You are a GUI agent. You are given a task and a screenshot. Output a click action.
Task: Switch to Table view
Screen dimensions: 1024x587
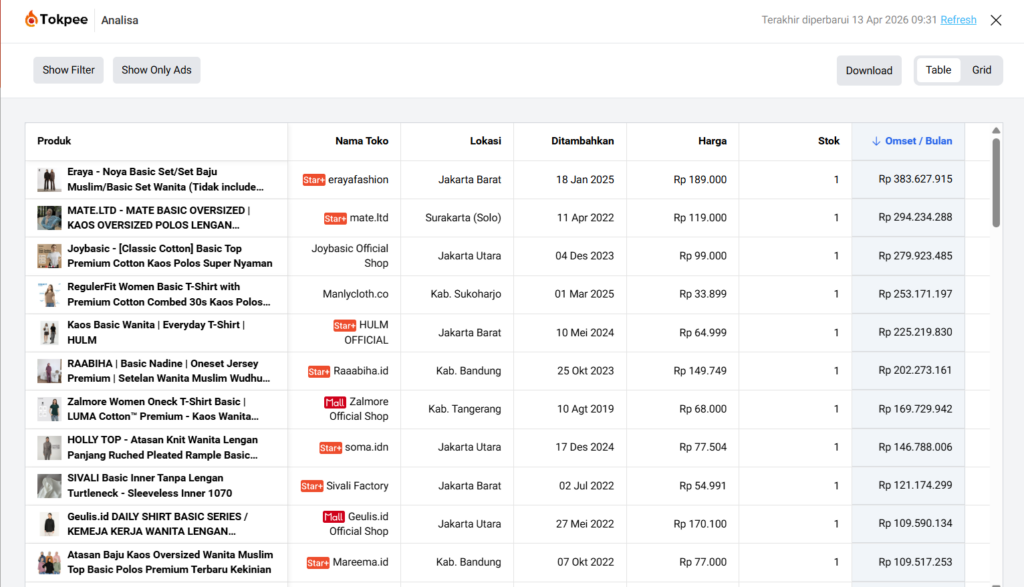click(938, 70)
